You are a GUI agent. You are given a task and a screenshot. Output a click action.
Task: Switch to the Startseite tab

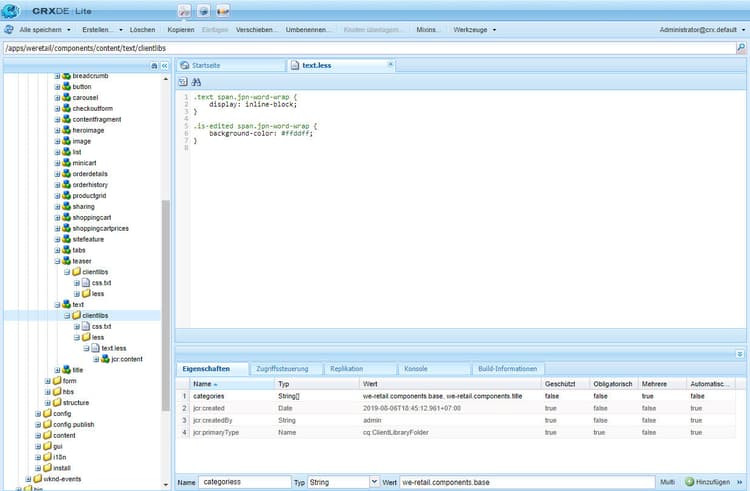(x=205, y=66)
